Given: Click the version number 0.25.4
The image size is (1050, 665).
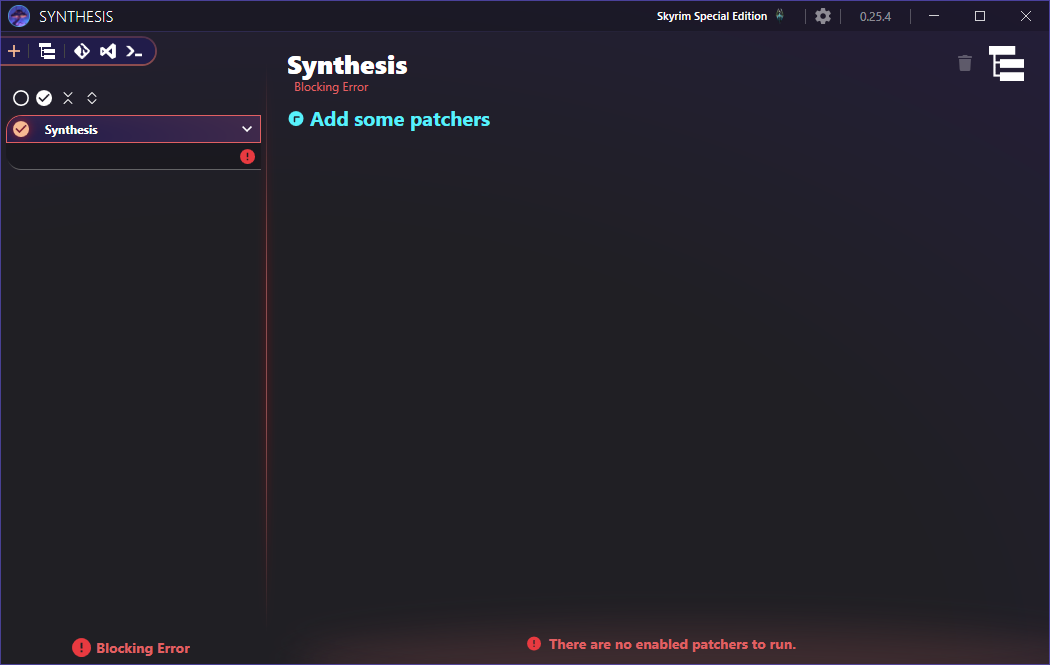Looking at the screenshot, I should pyautogui.click(x=875, y=17).
